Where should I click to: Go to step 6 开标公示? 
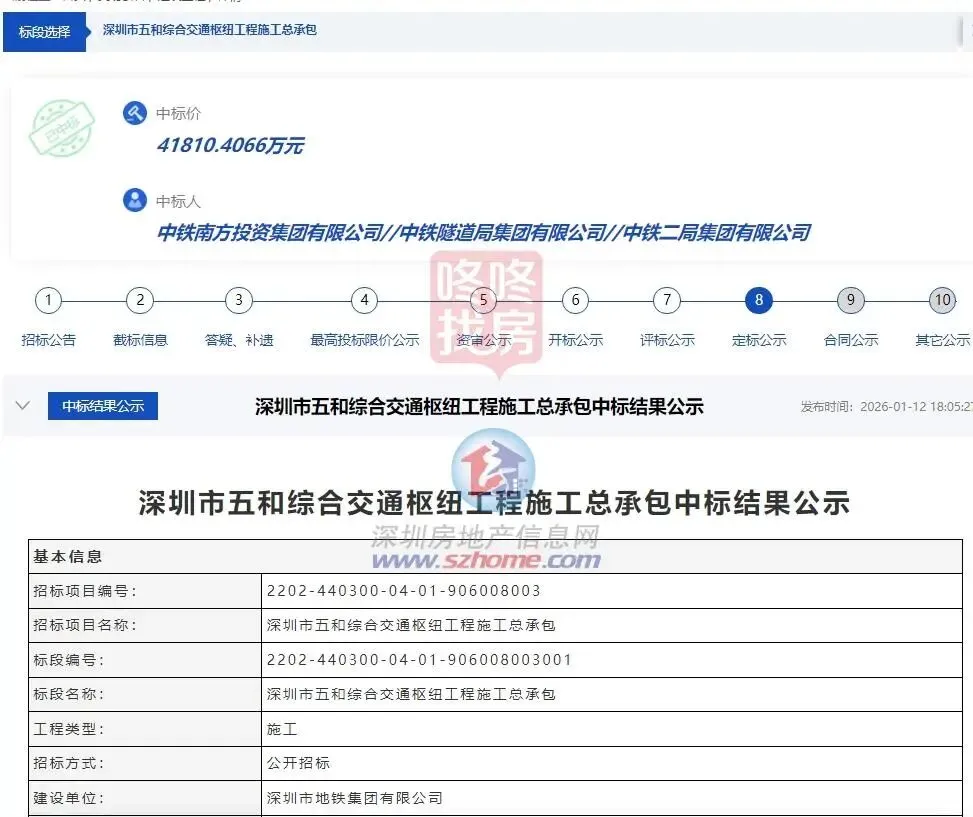click(575, 300)
